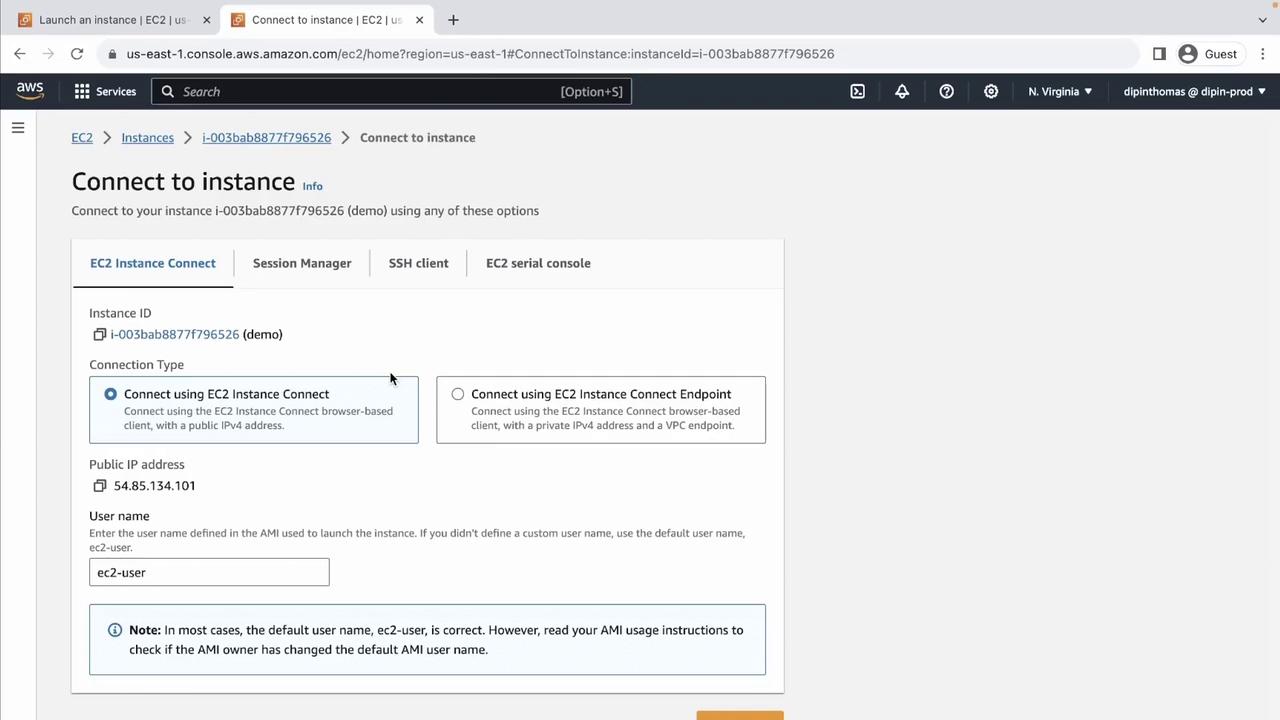Go to the AWS logo home
Viewport: 1280px width, 720px height.
[30, 91]
